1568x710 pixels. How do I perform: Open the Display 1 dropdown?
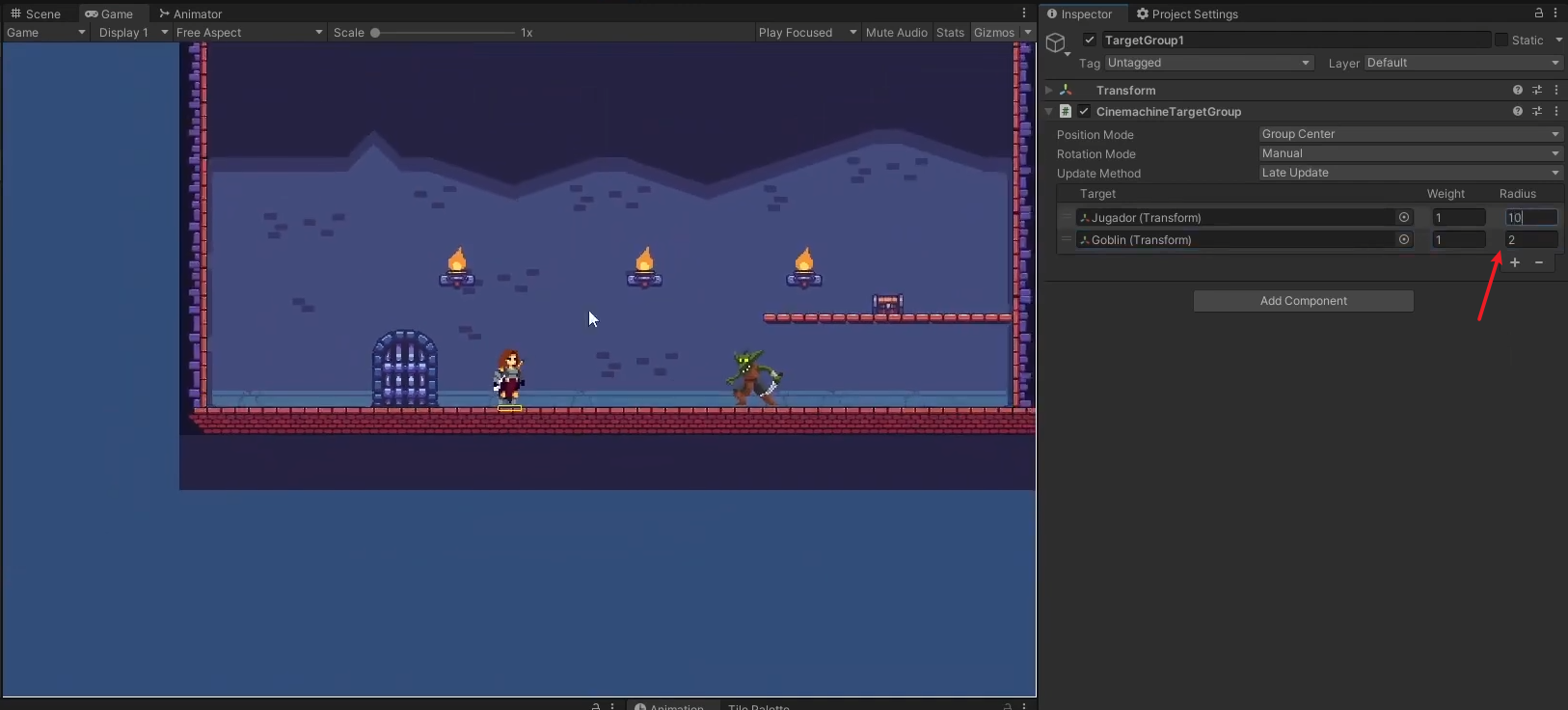pyautogui.click(x=133, y=32)
